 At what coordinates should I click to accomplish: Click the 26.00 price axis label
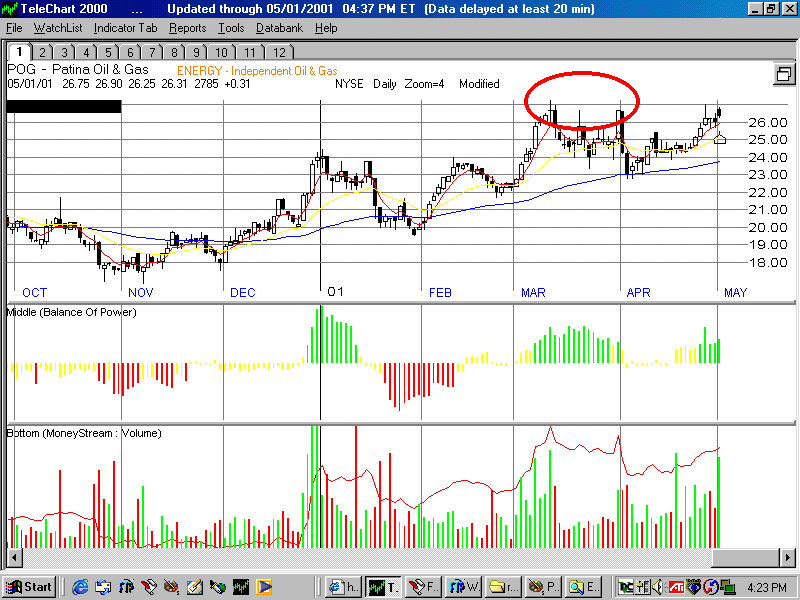[768, 122]
